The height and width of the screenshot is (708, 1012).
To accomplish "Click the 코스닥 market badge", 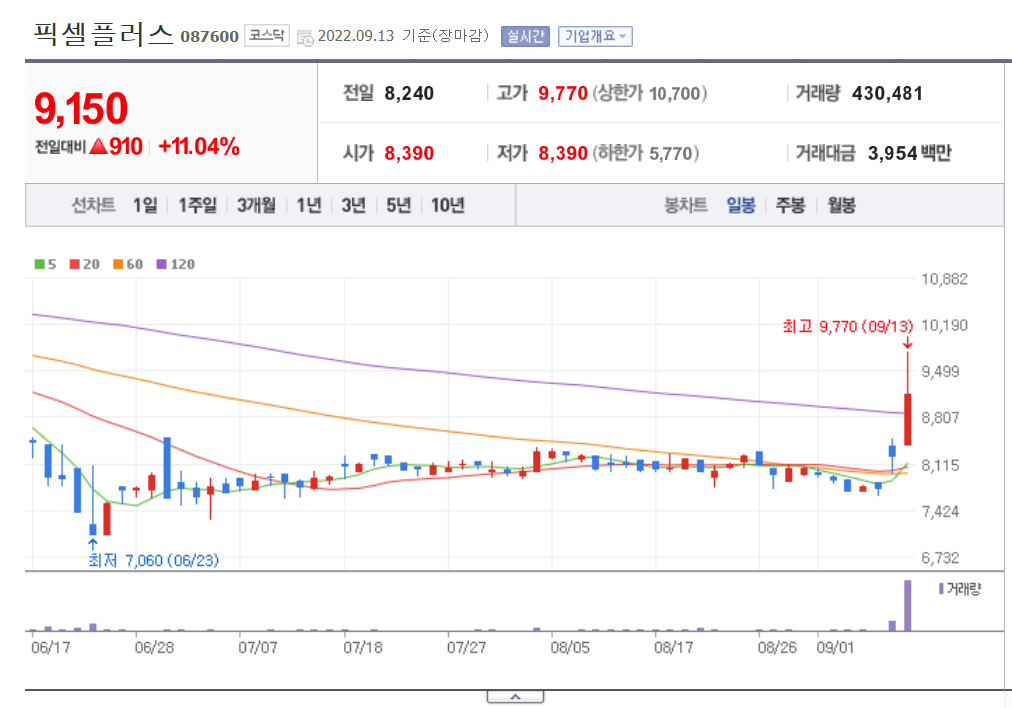I will pos(267,35).
